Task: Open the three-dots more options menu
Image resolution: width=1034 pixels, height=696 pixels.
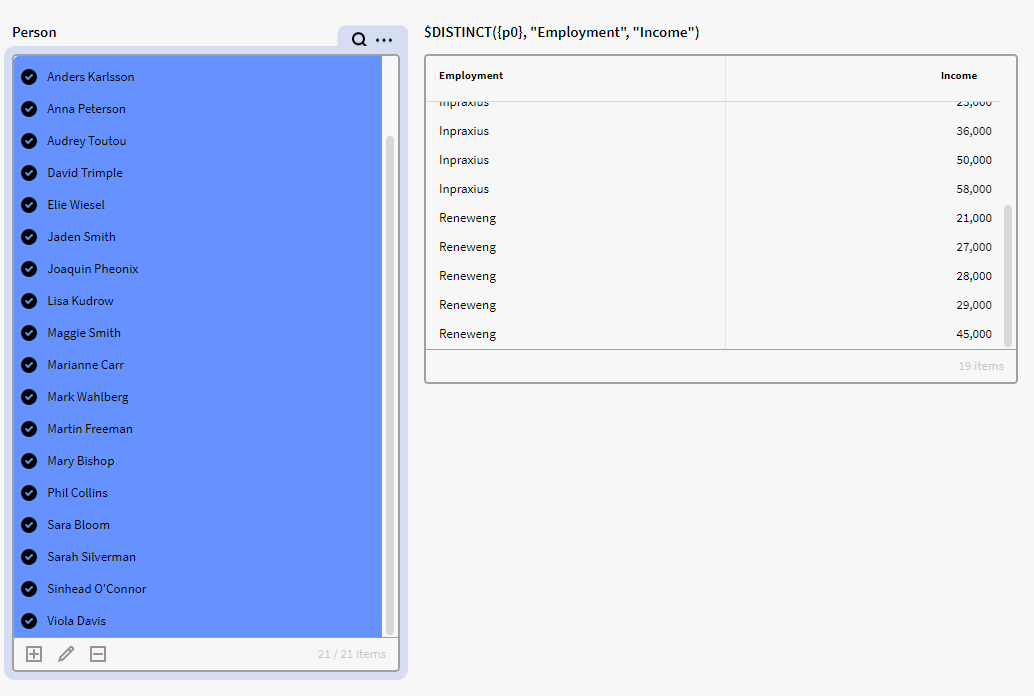Action: pyautogui.click(x=384, y=40)
